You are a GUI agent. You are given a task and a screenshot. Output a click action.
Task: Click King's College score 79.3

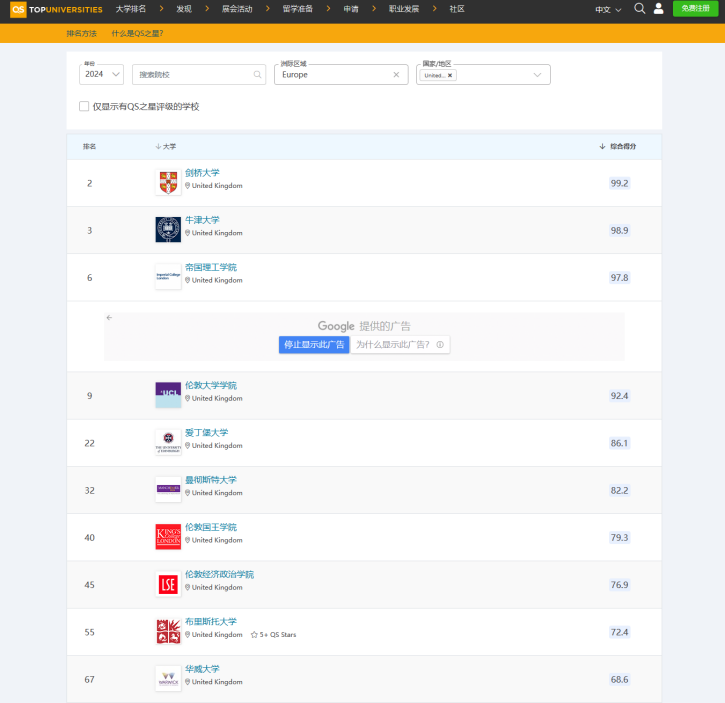pos(620,537)
